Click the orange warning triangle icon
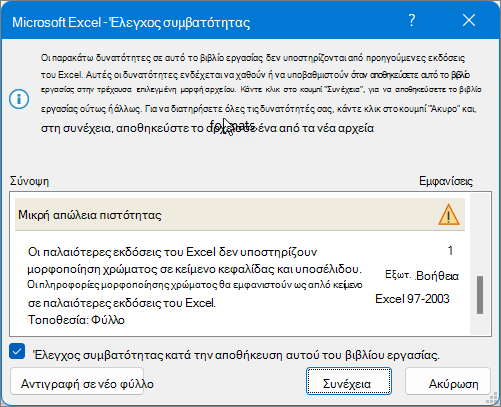The width and height of the screenshot is (501, 407). [x=449, y=214]
